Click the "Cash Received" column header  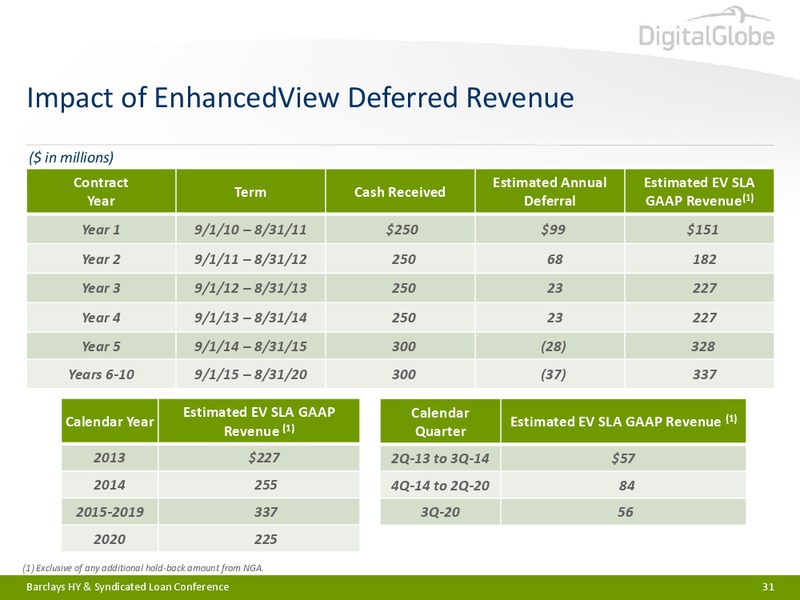point(400,191)
